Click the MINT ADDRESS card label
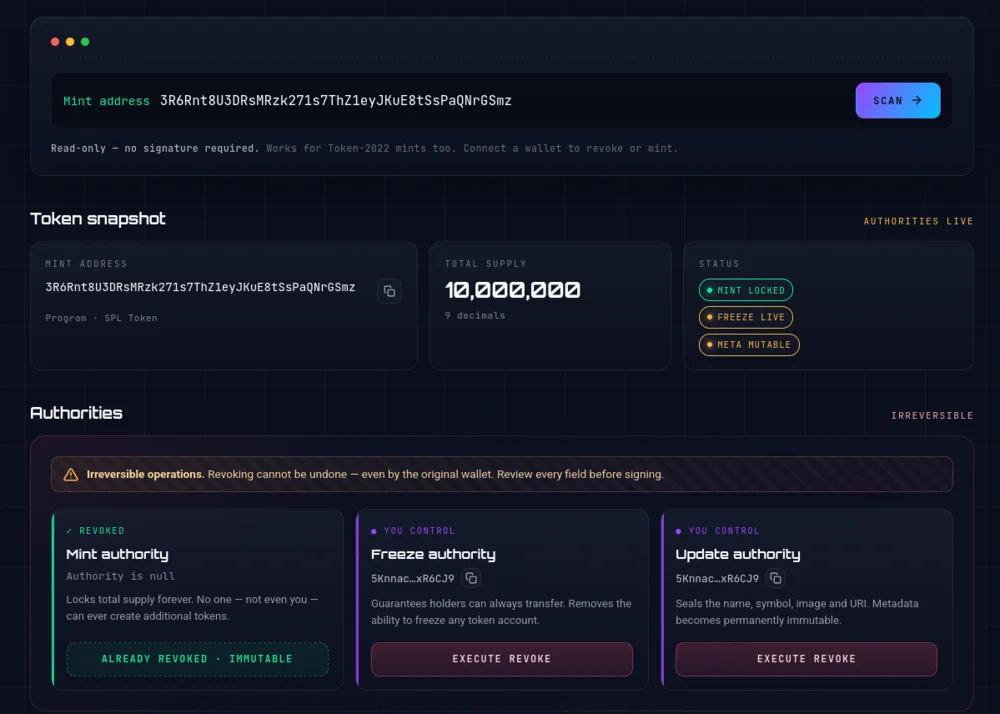1000x714 pixels. pyautogui.click(x=86, y=264)
